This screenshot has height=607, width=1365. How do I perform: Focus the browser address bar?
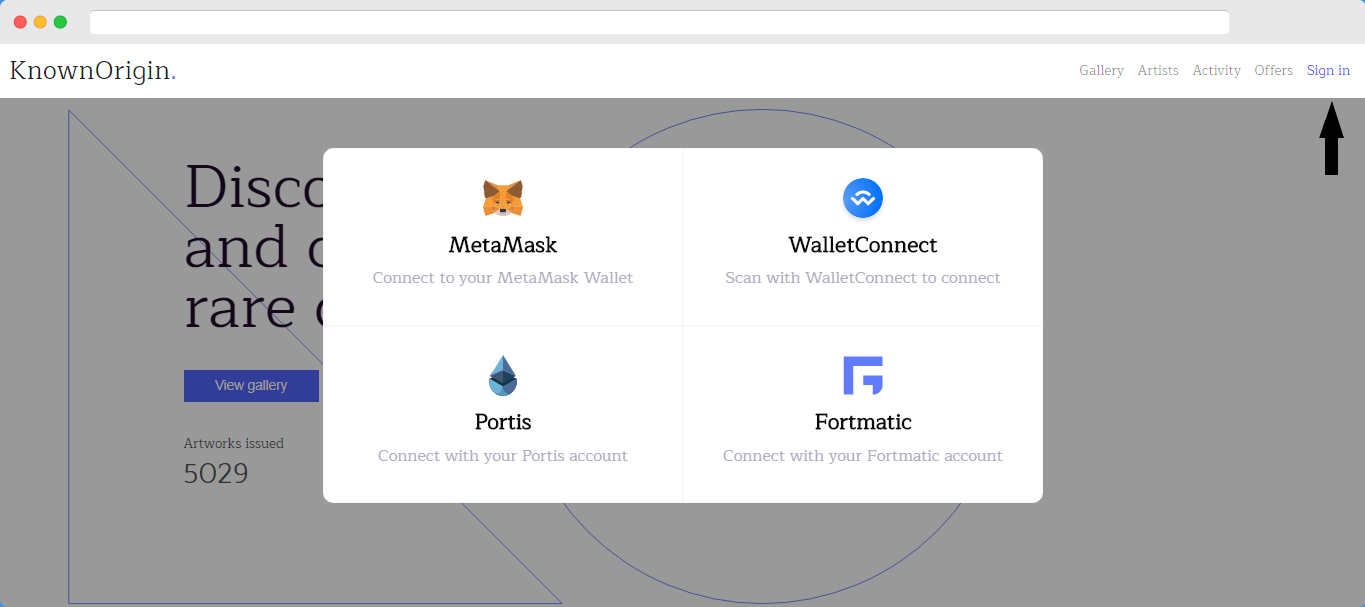(x=659, y=22)
